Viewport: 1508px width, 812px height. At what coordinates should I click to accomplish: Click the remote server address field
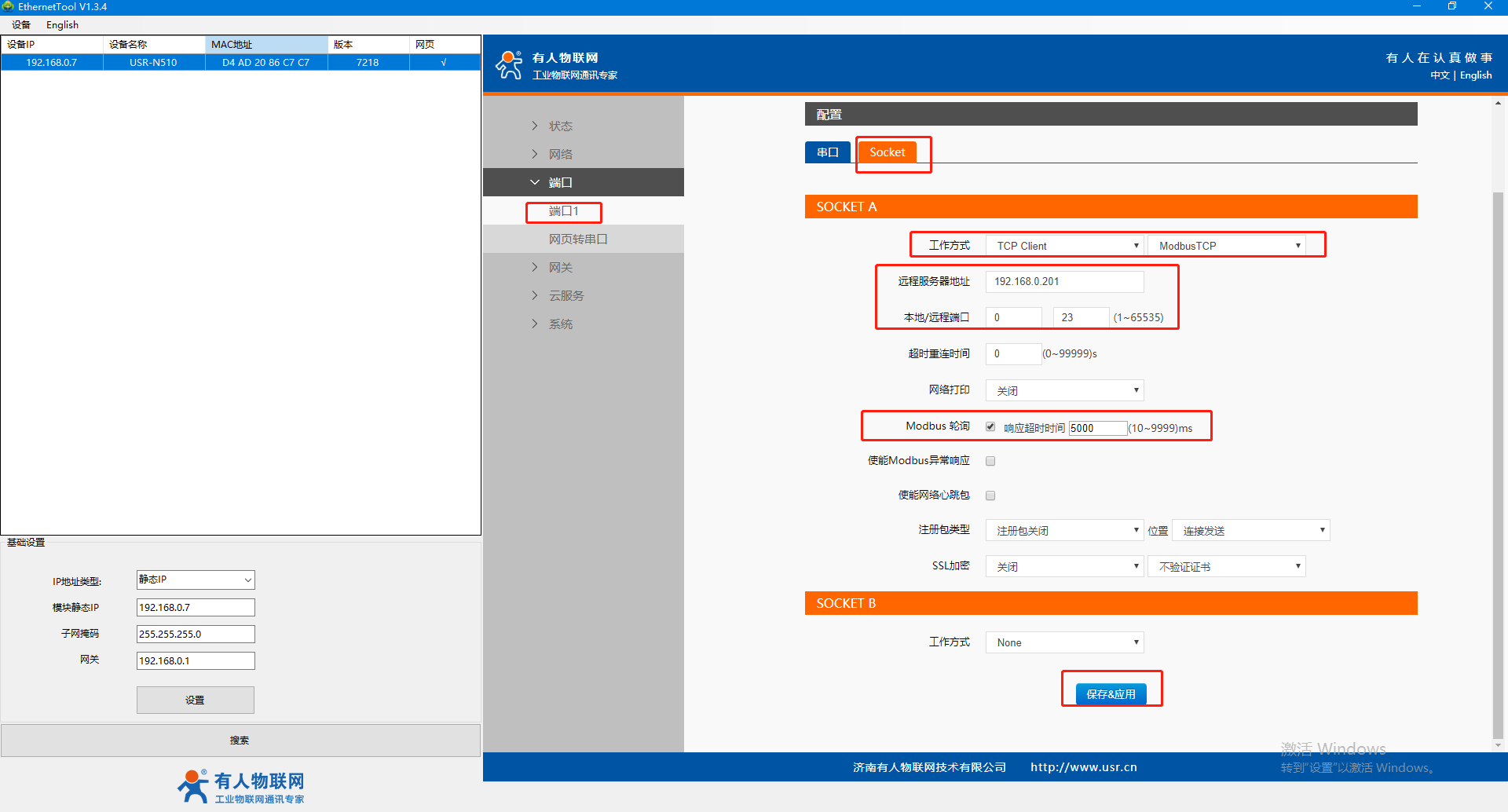(1064, 281)
